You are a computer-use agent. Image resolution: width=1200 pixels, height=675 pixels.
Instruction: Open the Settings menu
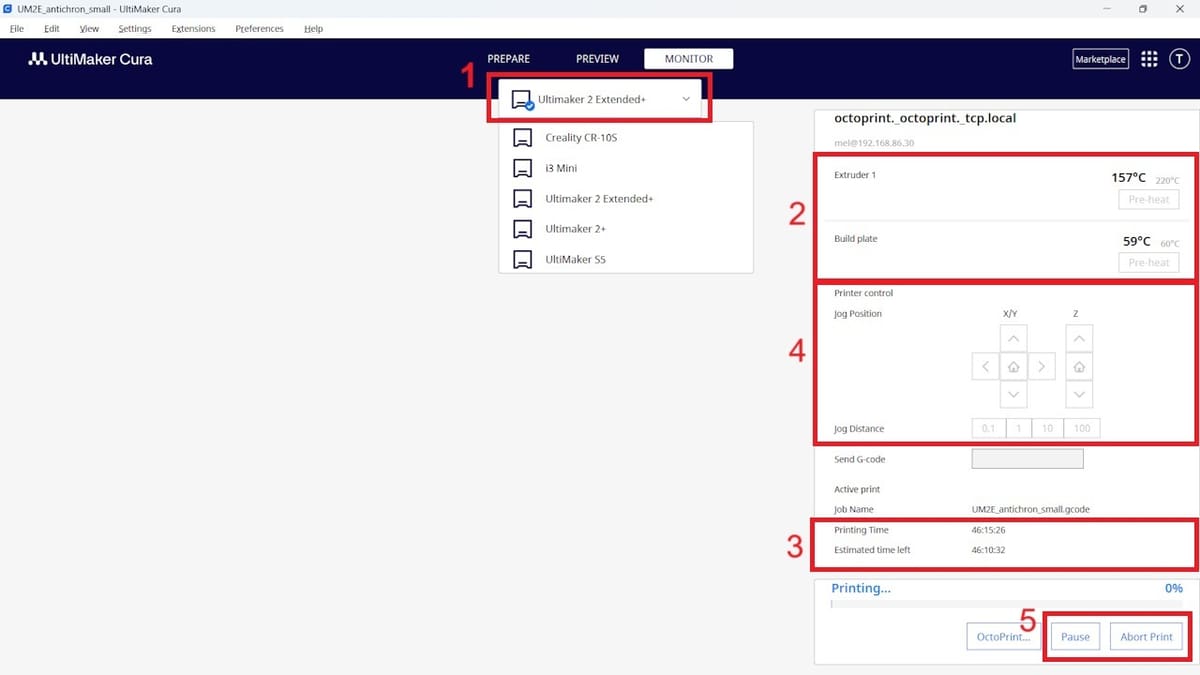(x=135, y=29)
